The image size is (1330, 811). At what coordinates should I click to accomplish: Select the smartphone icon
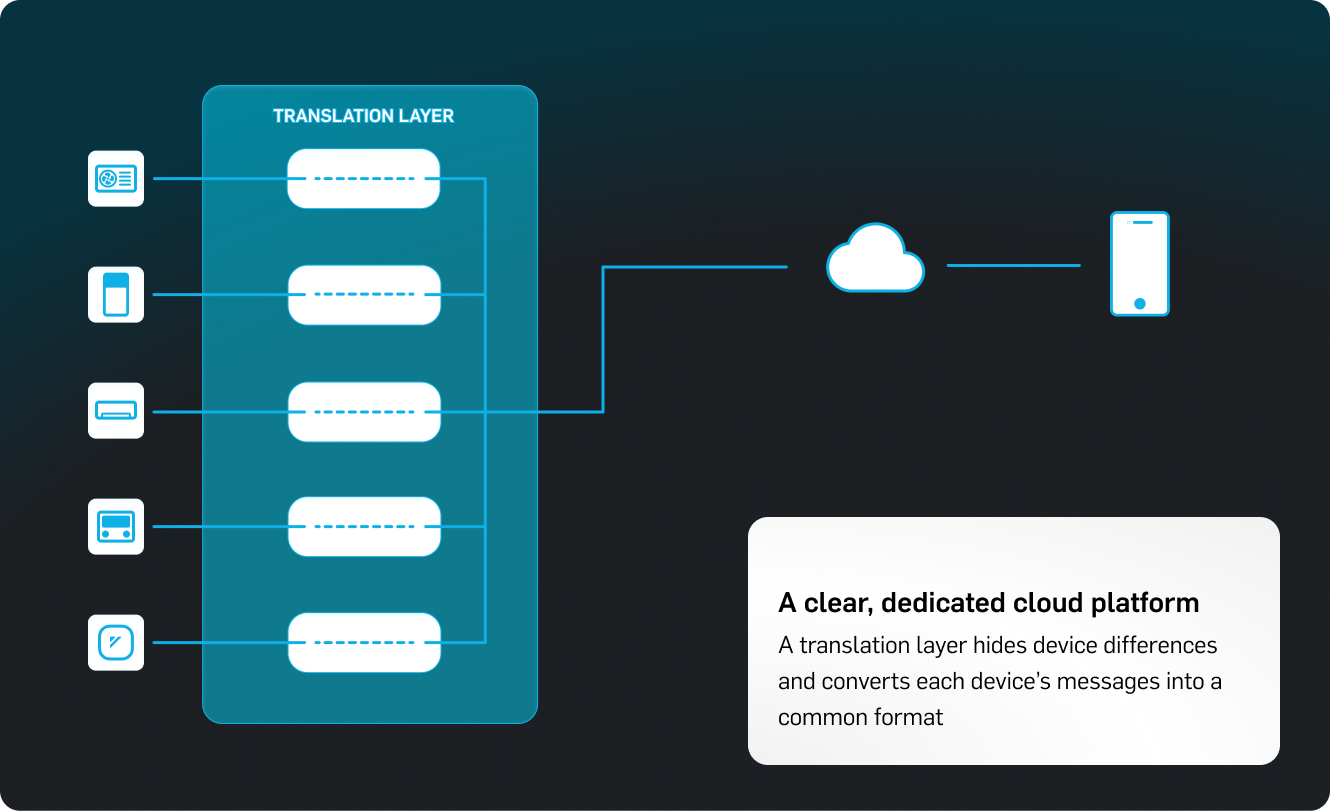click(1140, 263)
